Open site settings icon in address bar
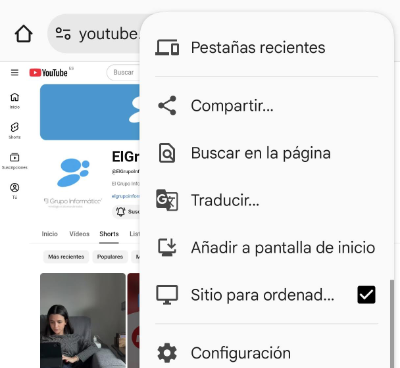 [x=63, y=34]
